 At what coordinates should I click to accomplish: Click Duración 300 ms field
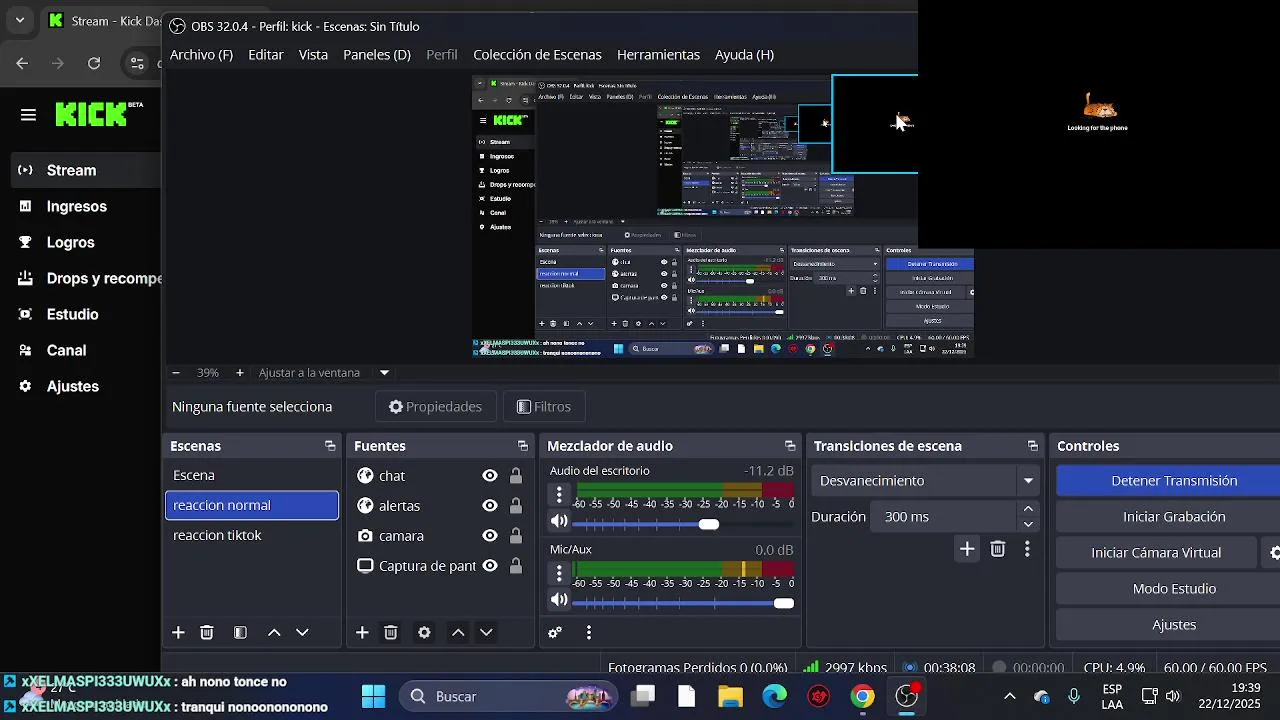[943, 517]
